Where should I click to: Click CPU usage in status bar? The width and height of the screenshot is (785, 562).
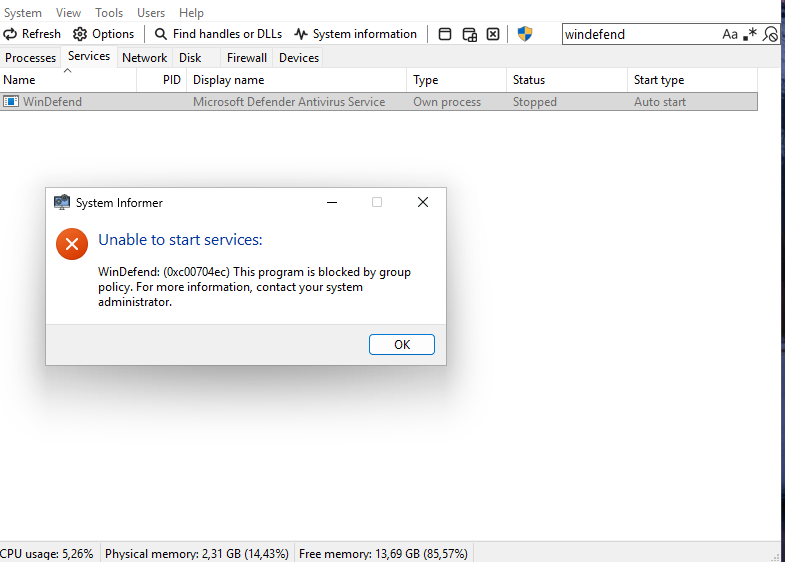tap(47, 553)
